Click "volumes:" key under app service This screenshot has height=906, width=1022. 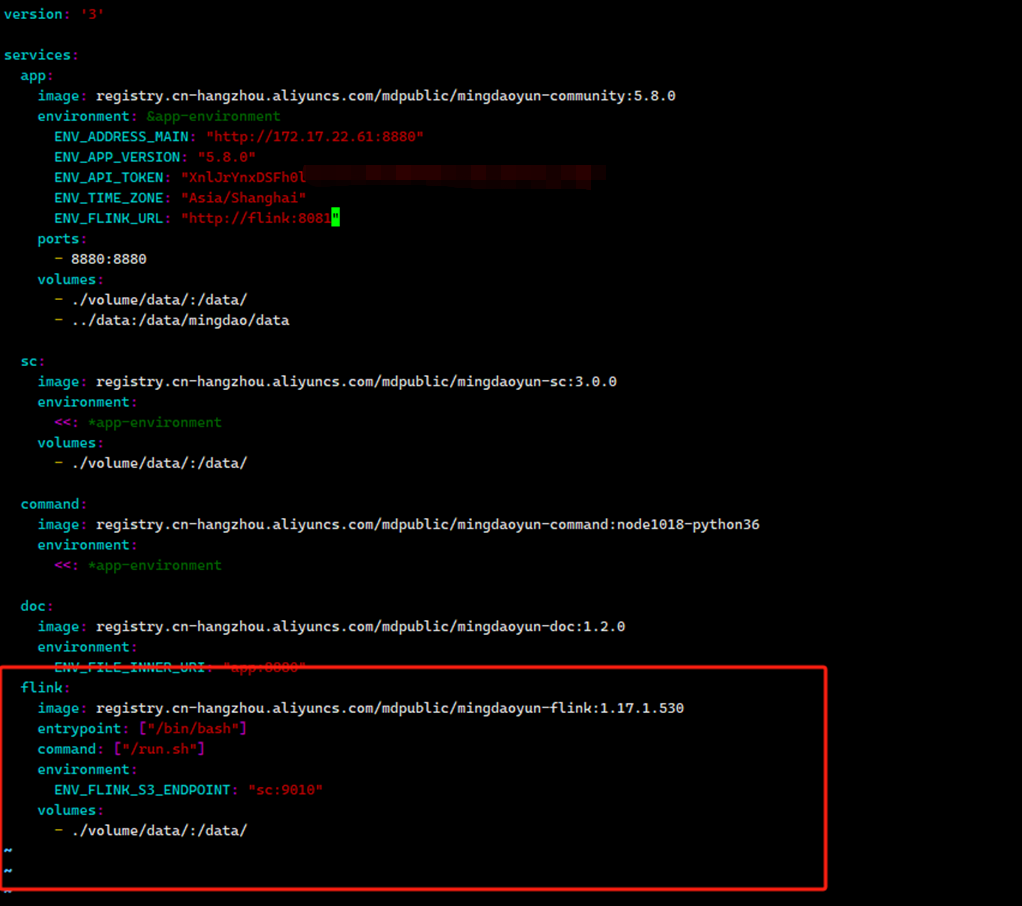[x=70, y=280]
